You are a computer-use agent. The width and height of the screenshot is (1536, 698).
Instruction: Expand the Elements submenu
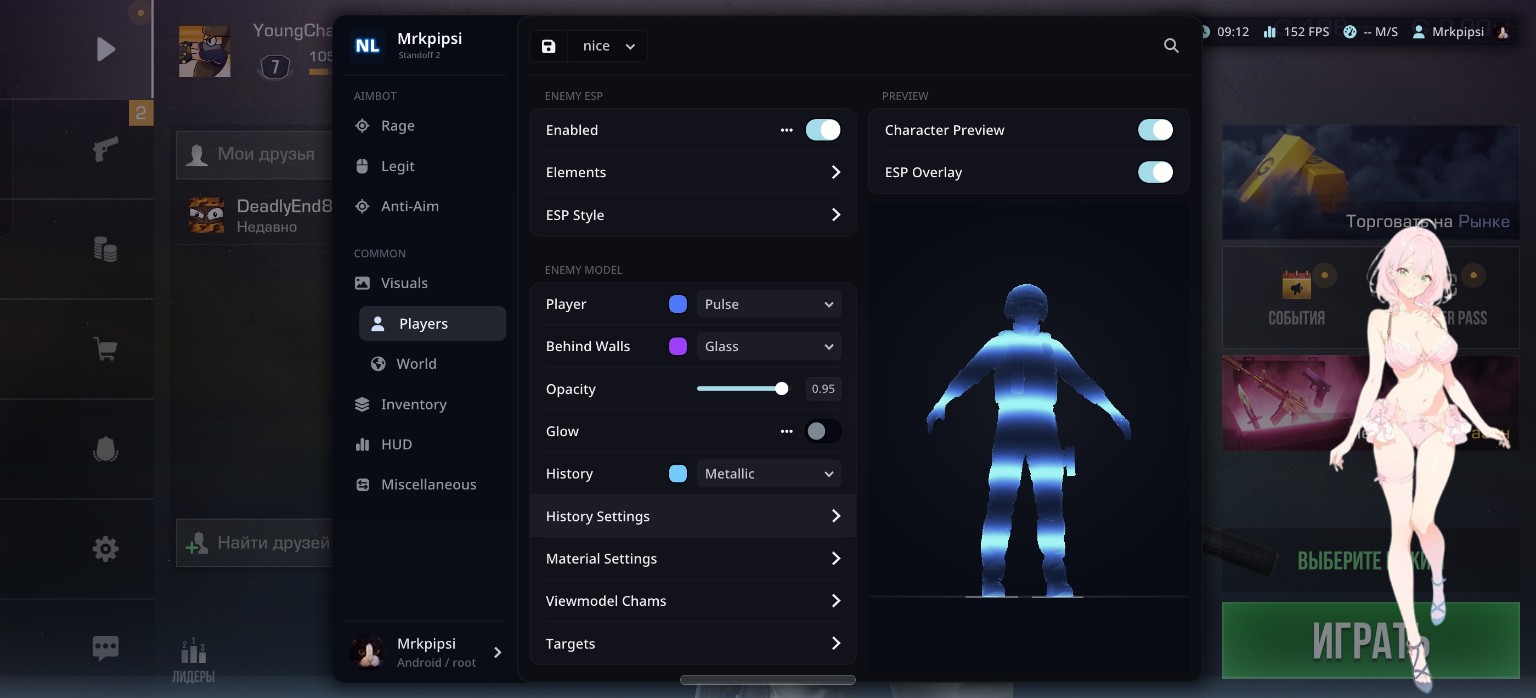click(x=693, y=172)
